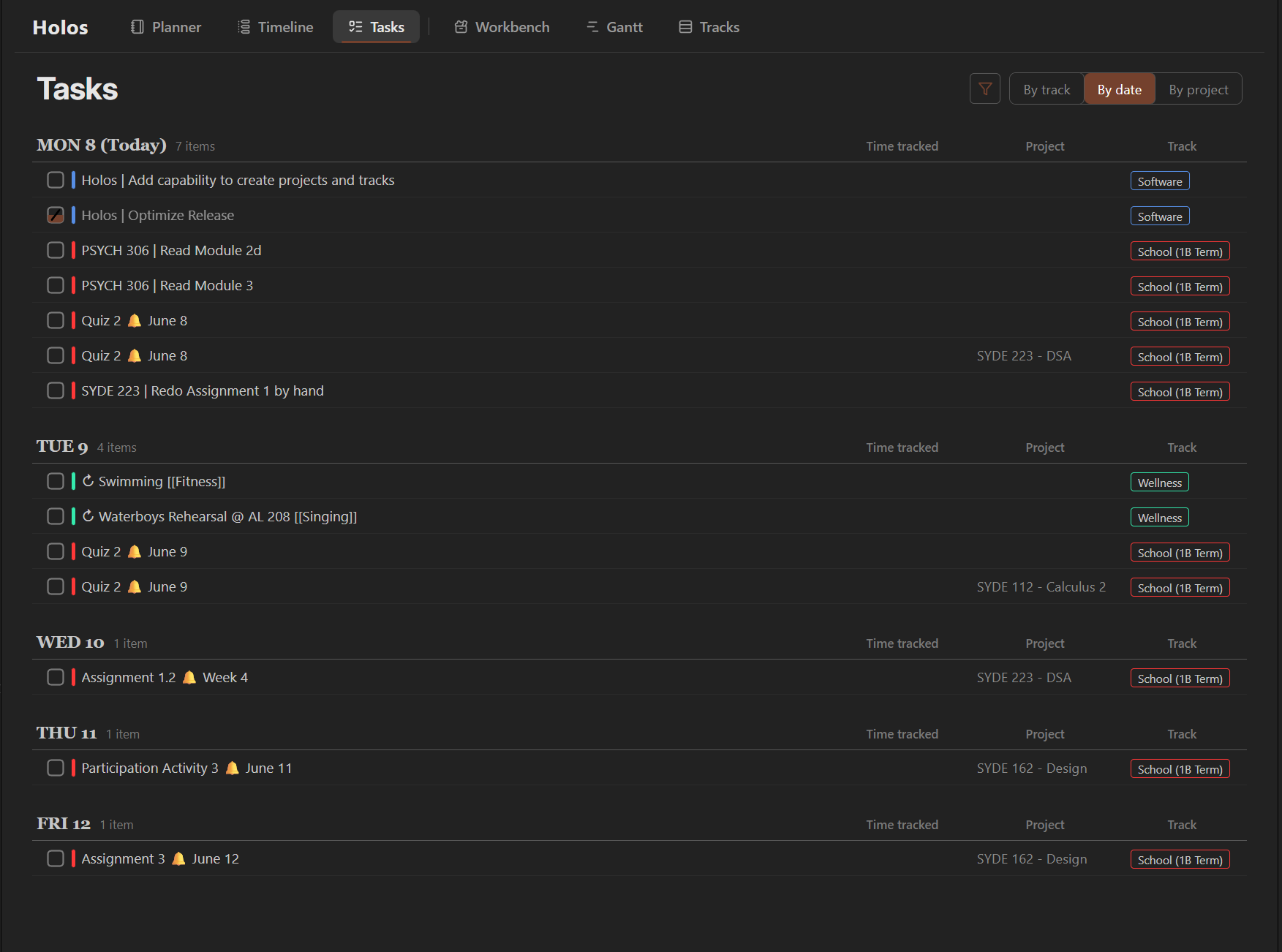Click the bell icon on Participation Activity 3
The height and width of the screenshot is (952, 1282).
(232, 768)
